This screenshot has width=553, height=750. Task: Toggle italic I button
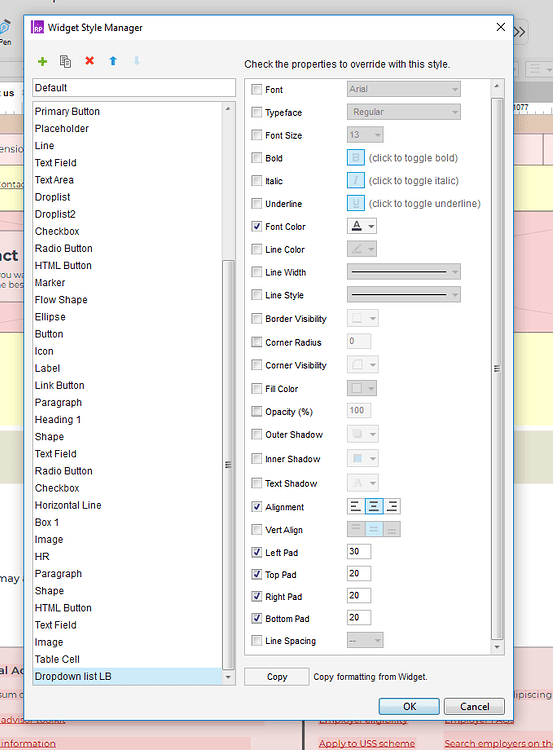[355, 180]
